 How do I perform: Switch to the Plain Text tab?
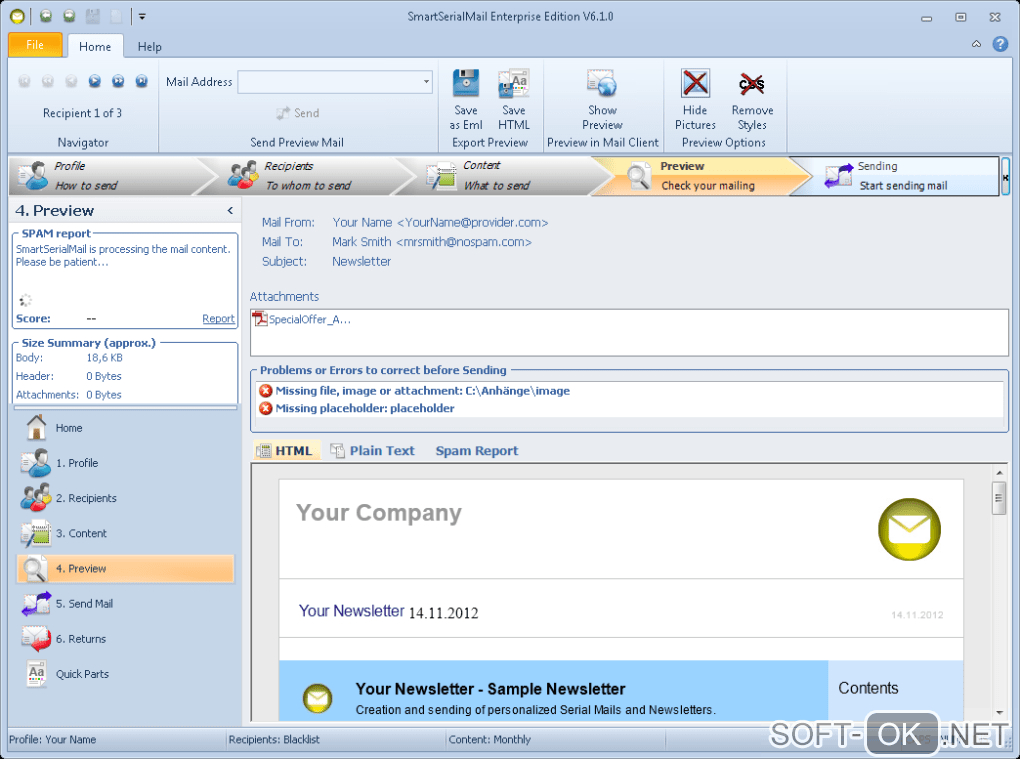(x=373, y=451)
